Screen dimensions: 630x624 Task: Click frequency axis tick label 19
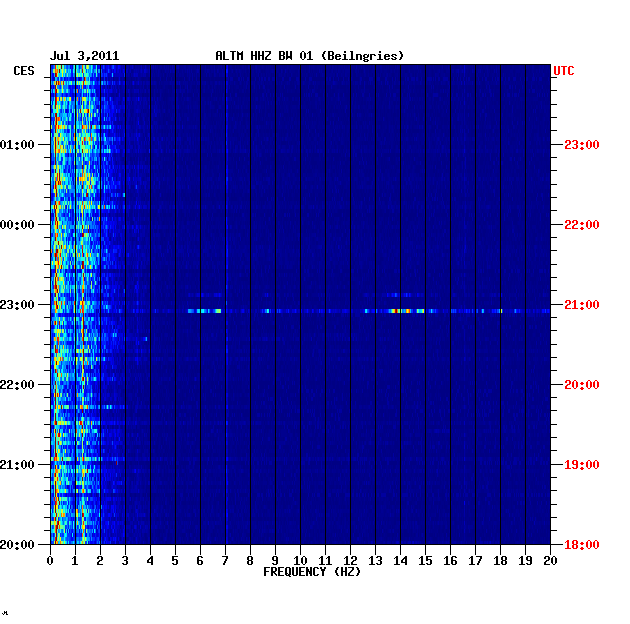pyautogui.click(x=526, y=561)
